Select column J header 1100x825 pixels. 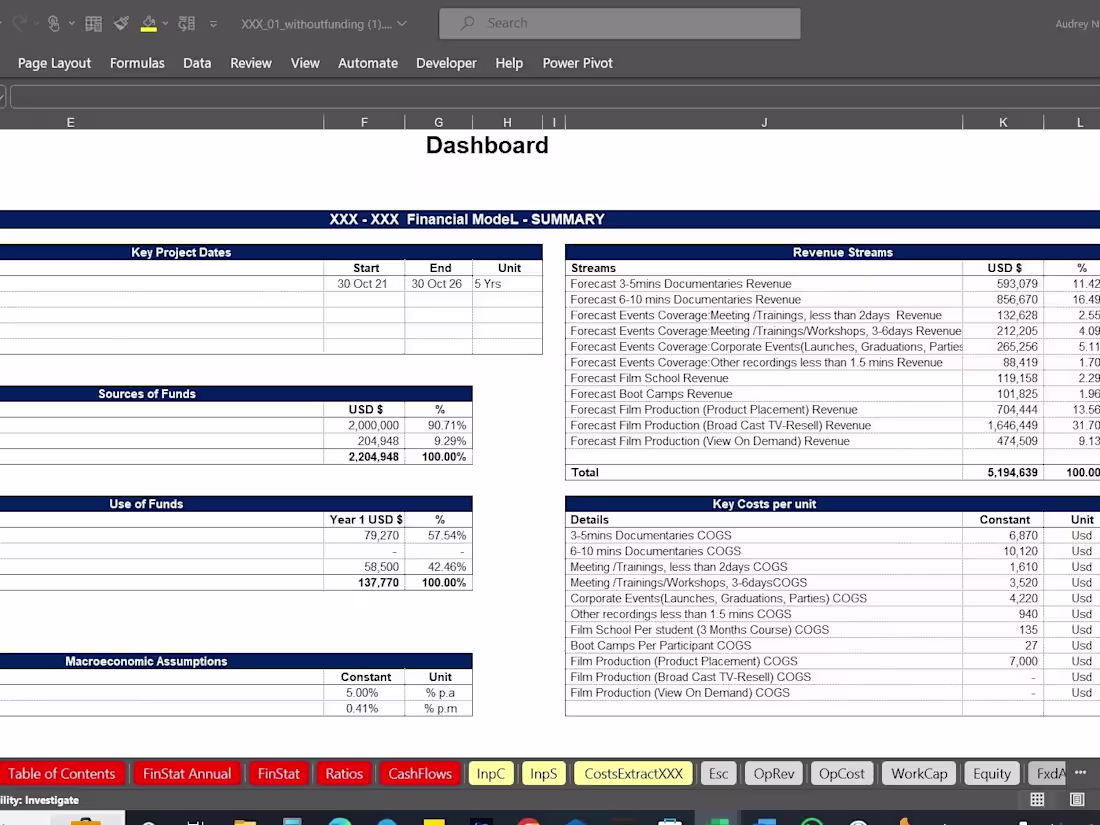[764, 123]
